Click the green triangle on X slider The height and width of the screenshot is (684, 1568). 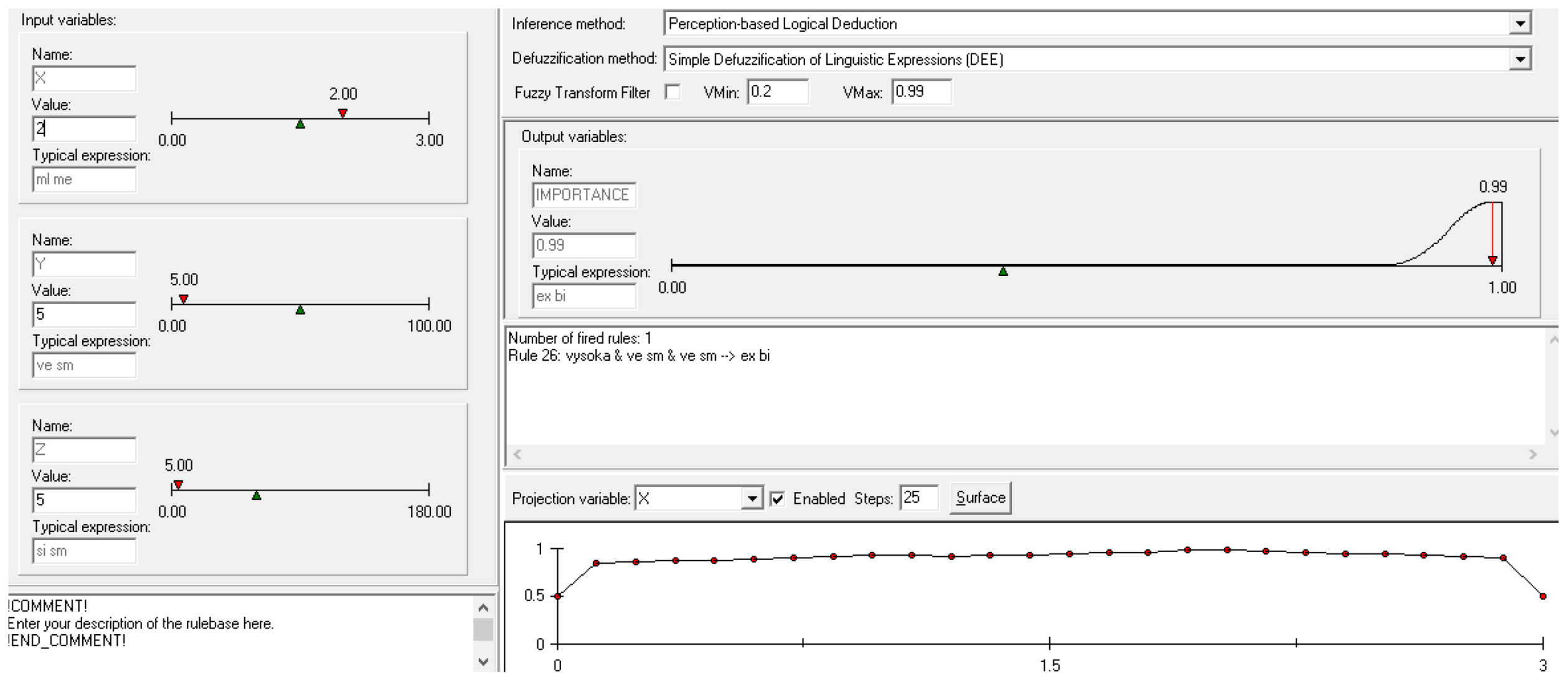300,125
